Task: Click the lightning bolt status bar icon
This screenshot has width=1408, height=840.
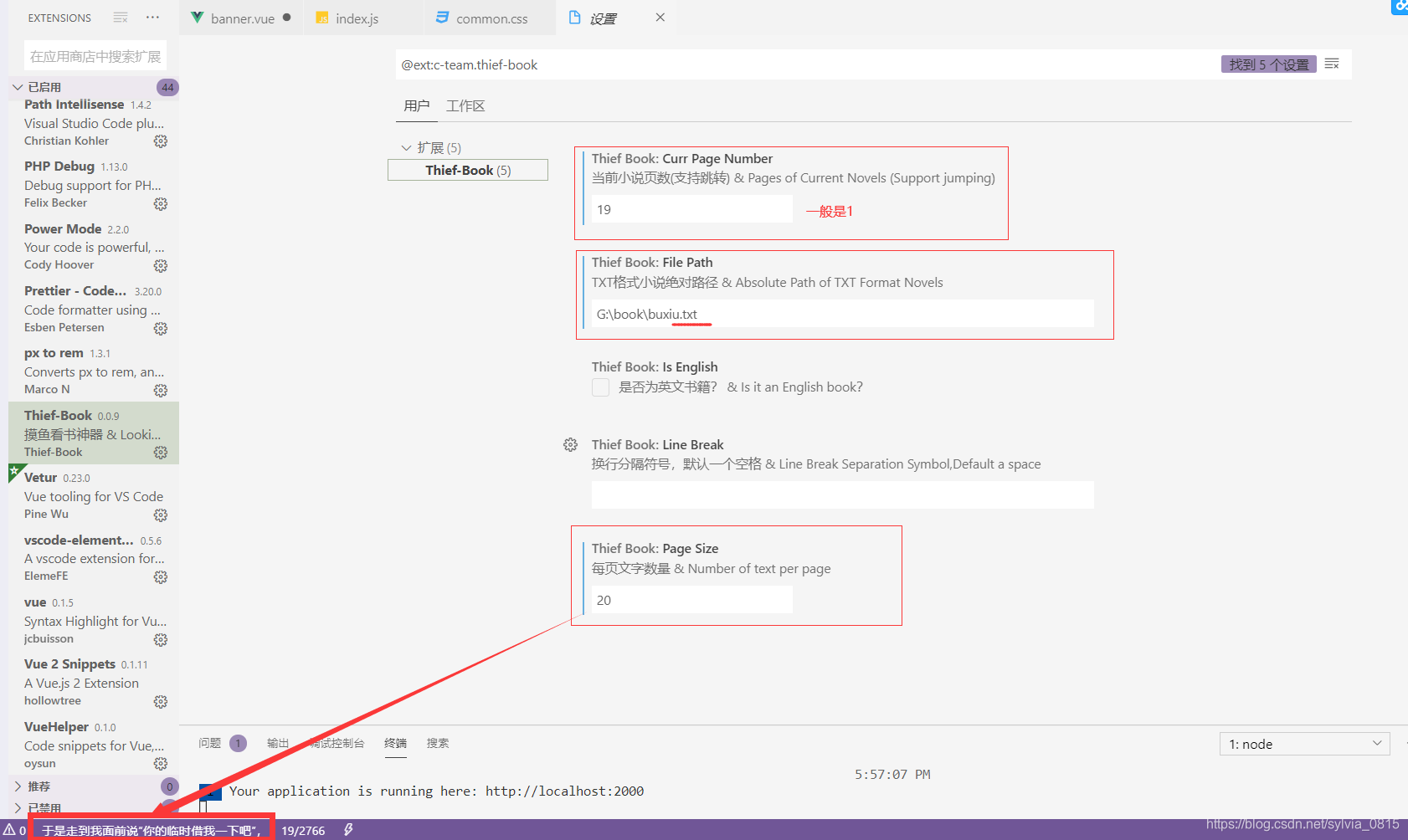Action: coord(348,830)
